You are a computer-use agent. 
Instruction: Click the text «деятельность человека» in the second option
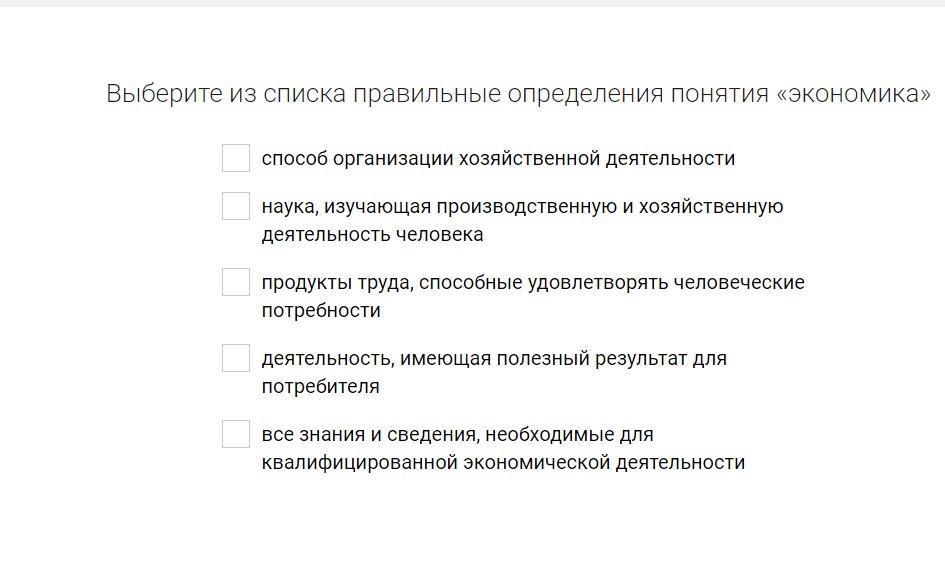coord(372,234)
